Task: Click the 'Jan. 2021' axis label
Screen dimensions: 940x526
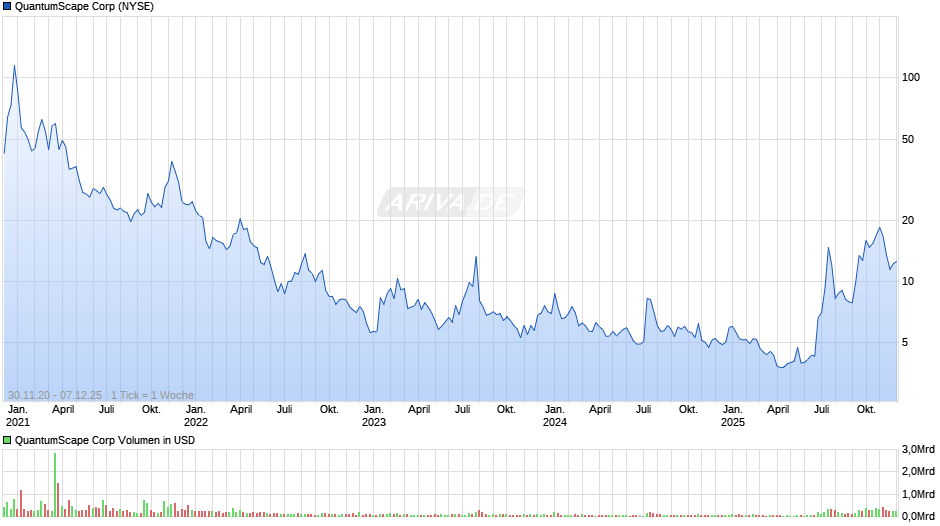Action: coord(17,416)
